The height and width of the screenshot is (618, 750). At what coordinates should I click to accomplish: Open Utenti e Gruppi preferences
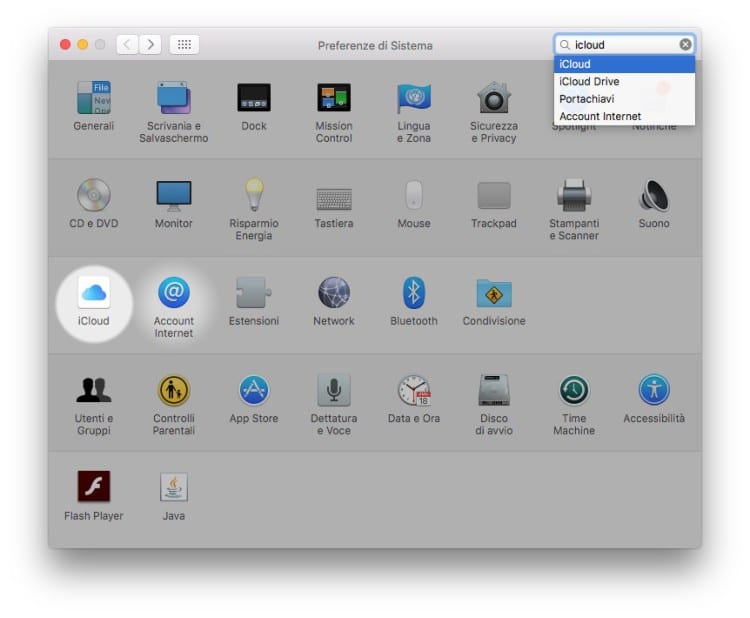(94, 390)
